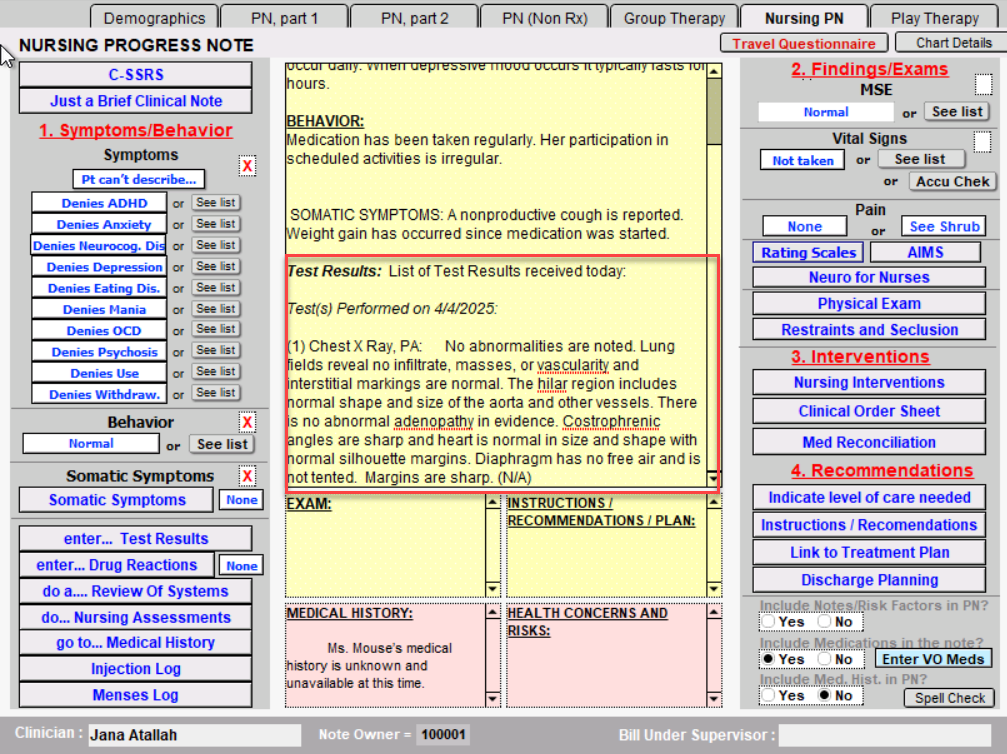Click the Bill Under Supervisor field

click(885, 735)
